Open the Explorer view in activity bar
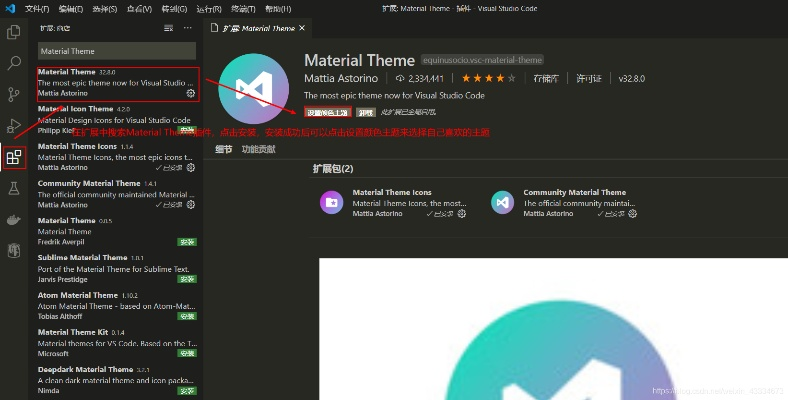 tap(14, 32)
